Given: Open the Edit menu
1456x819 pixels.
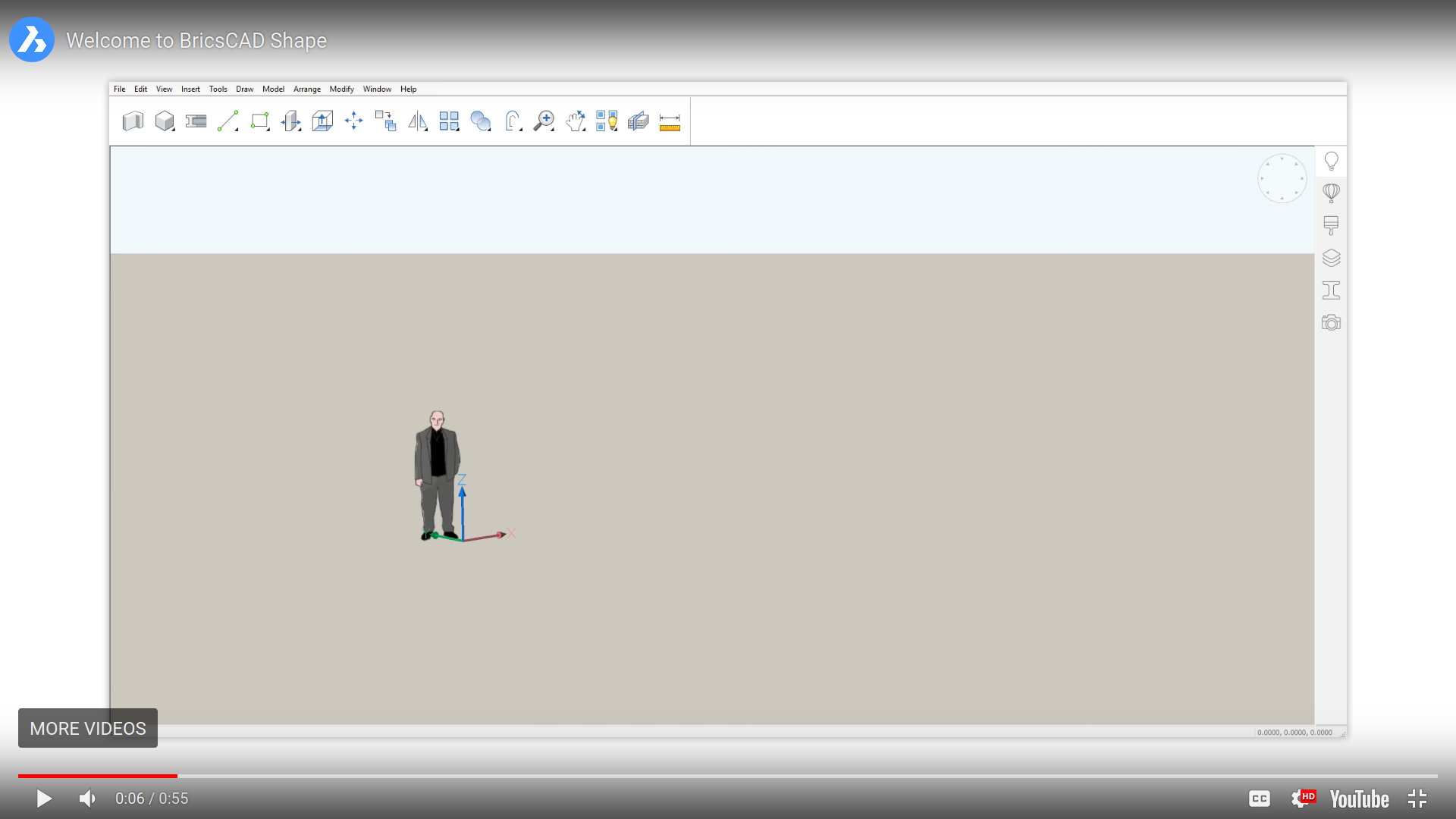Looking at the screenshot, I should (x=141, y=89).
